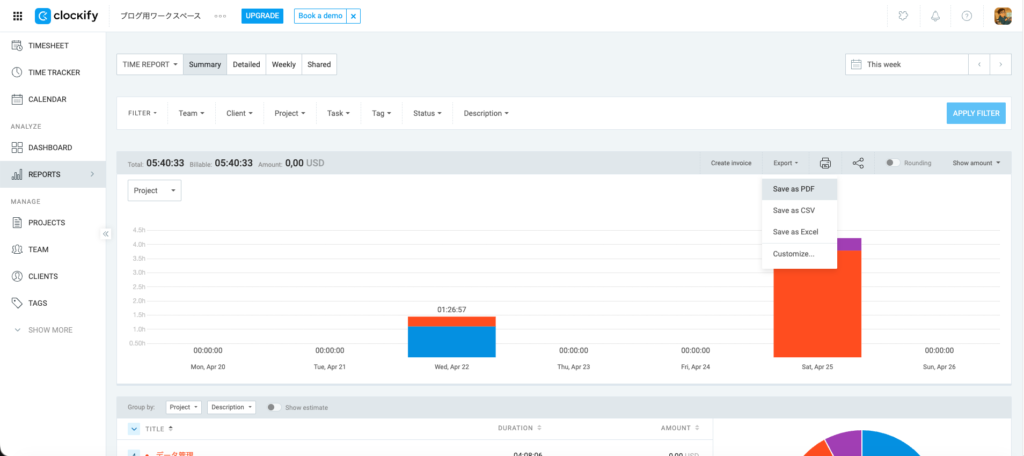Expand the Show amount dropdown

click(976, 163)
